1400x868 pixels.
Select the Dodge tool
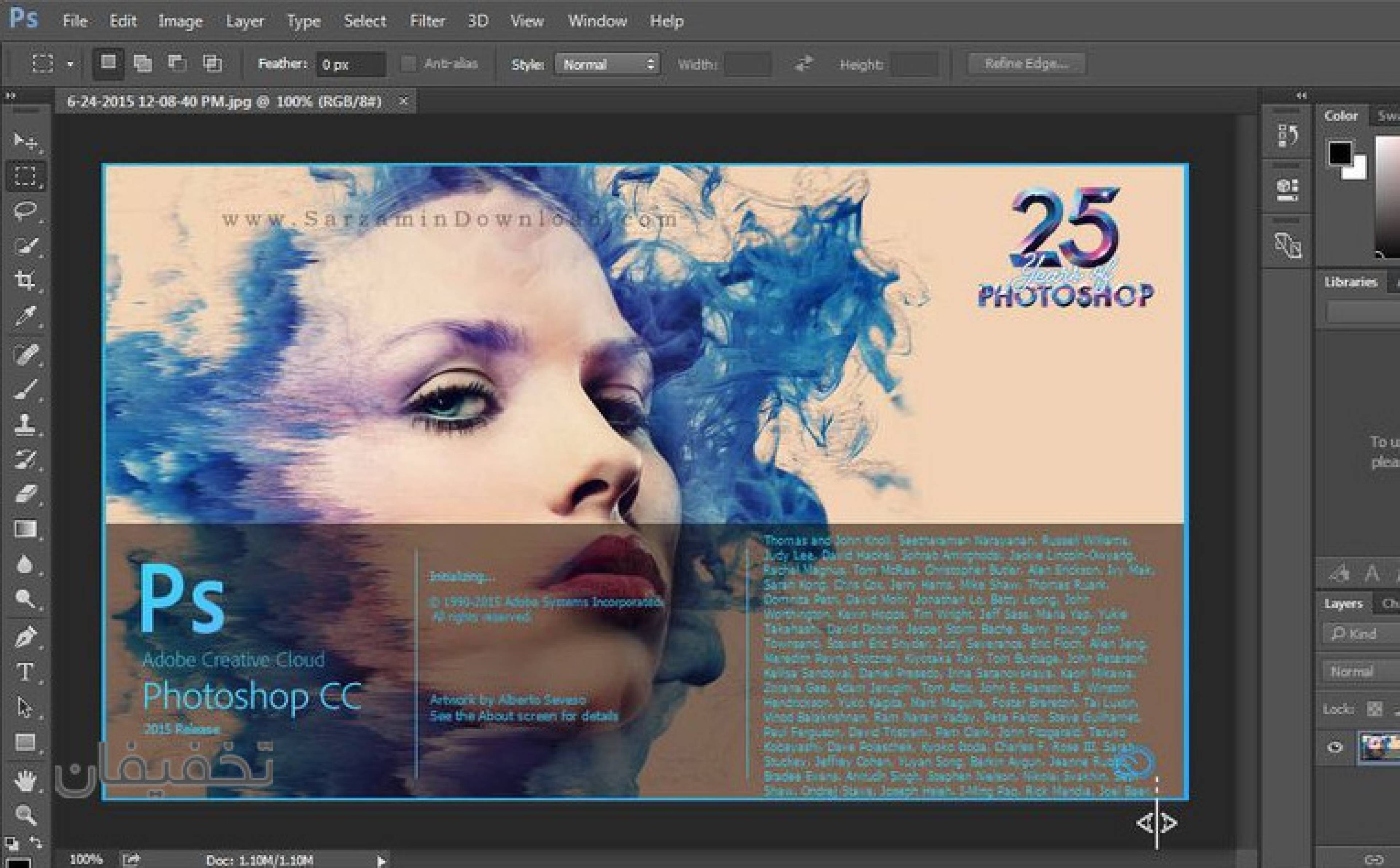coord(25,600)
